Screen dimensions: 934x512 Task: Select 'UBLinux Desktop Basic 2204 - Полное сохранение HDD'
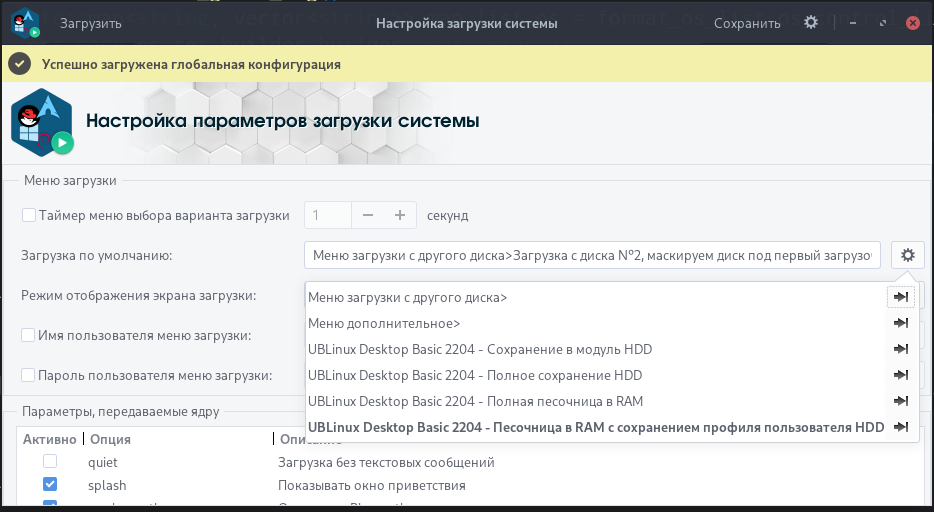475,375
